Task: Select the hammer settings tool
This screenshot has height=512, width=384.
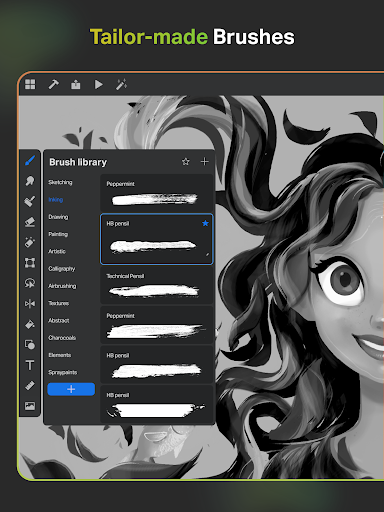Action: [x=53, y=84]
